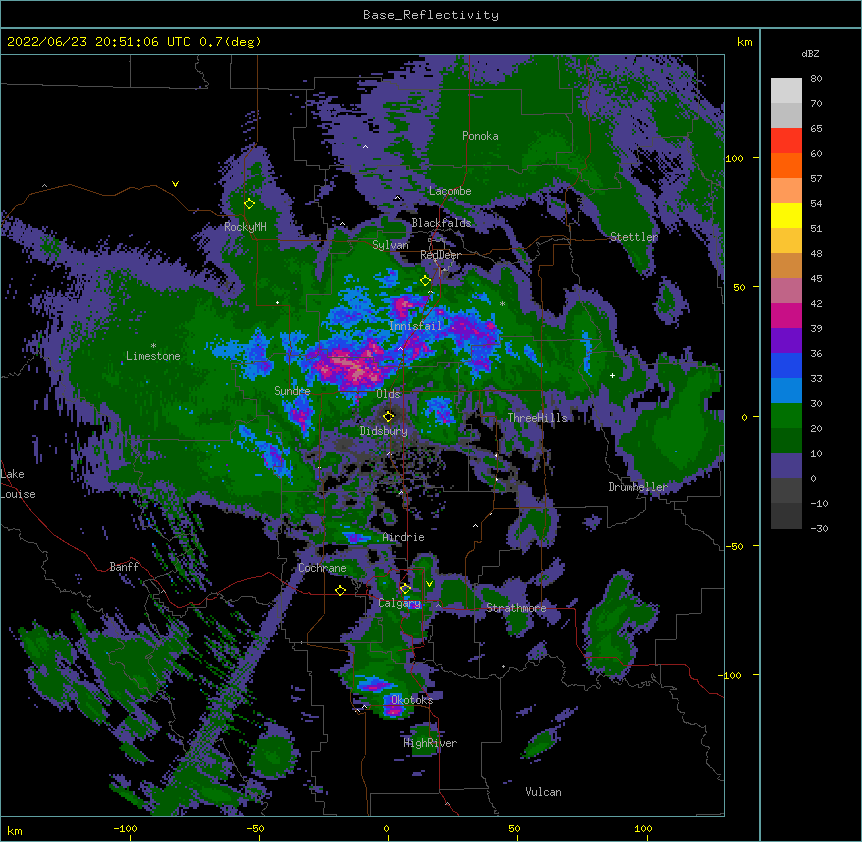This screenshot has height=842, width=862.
Task: Click the Strathmore town label
Action: coord(516,608)
